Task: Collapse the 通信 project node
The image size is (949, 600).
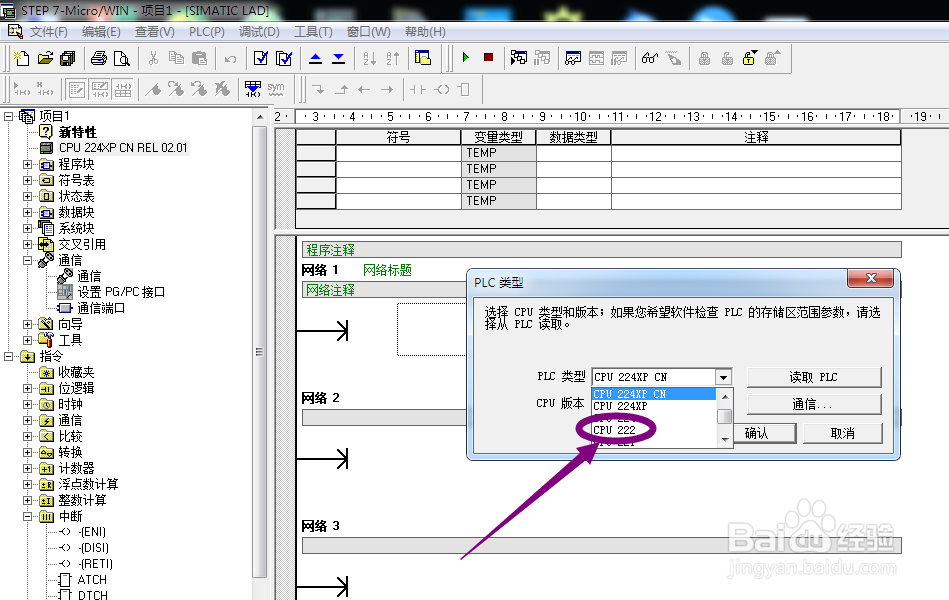Action: coord(27,260)
